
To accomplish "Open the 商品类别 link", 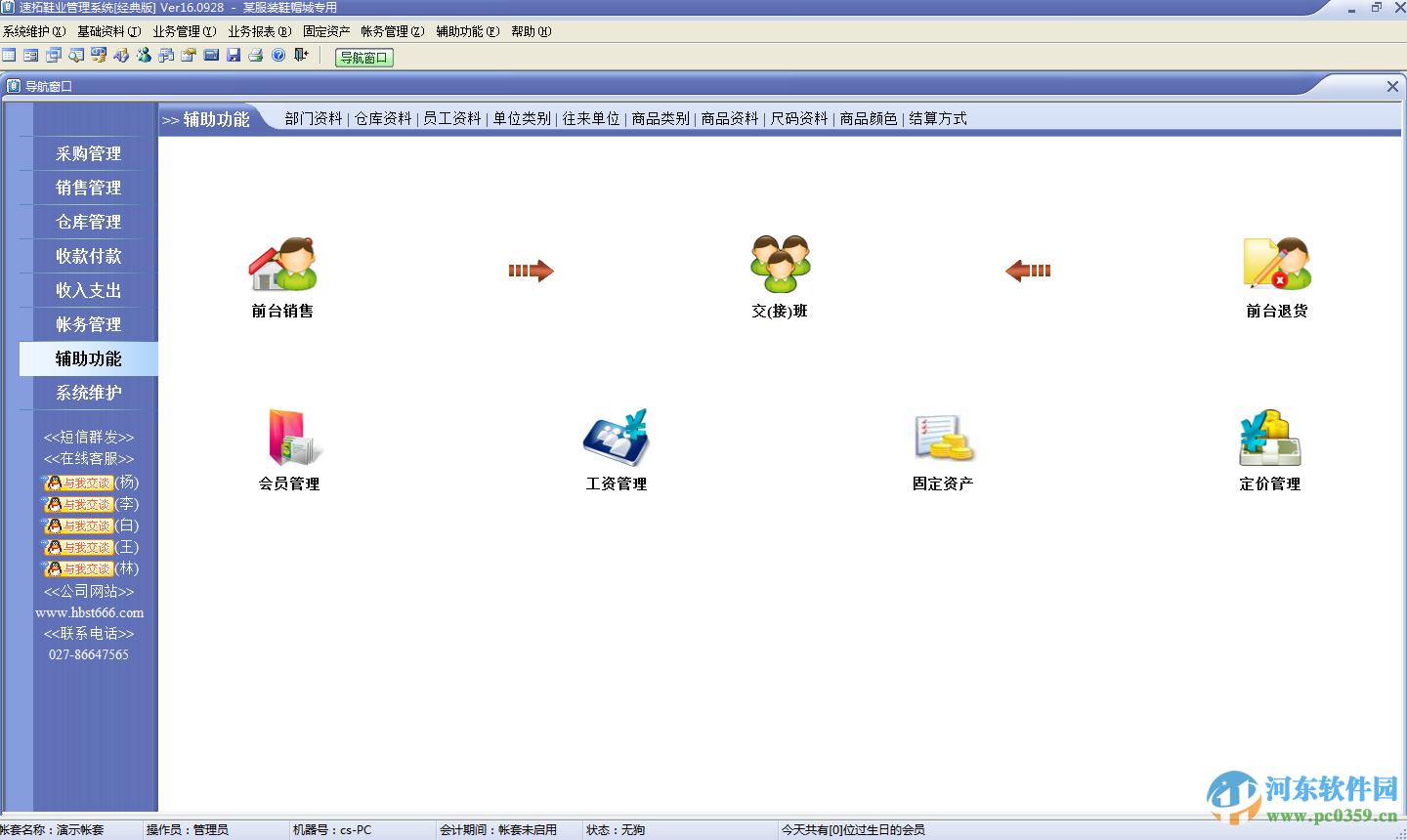I will (x=661, y=118).
